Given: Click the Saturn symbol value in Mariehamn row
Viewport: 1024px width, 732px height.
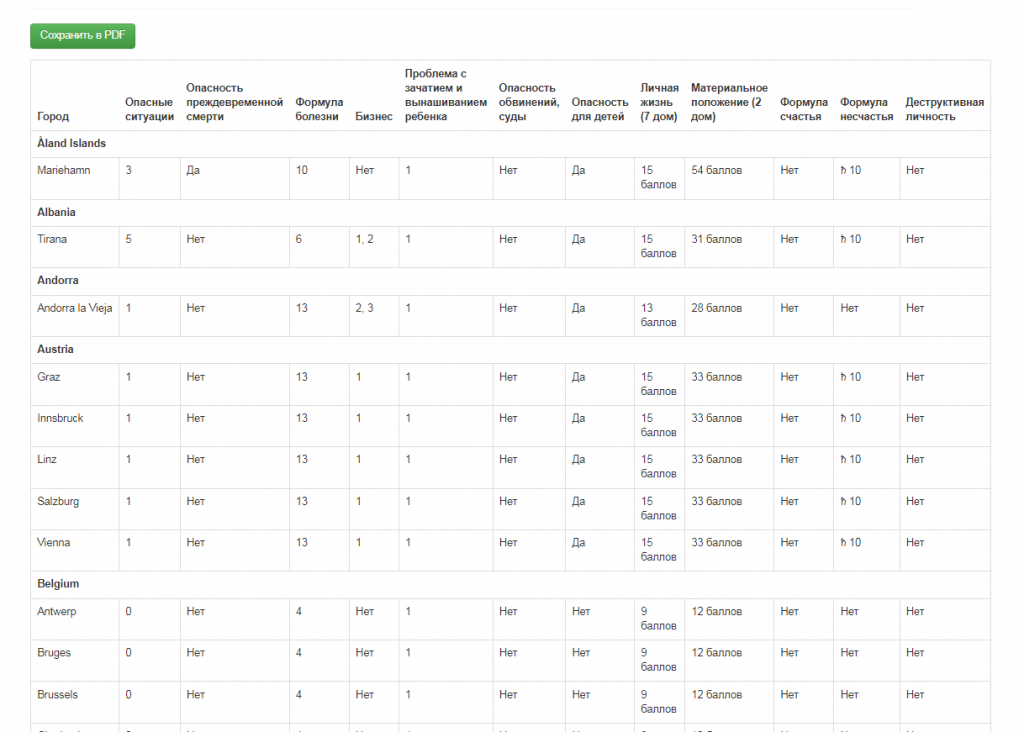Looking at the screenshot, I should point(850,171).
